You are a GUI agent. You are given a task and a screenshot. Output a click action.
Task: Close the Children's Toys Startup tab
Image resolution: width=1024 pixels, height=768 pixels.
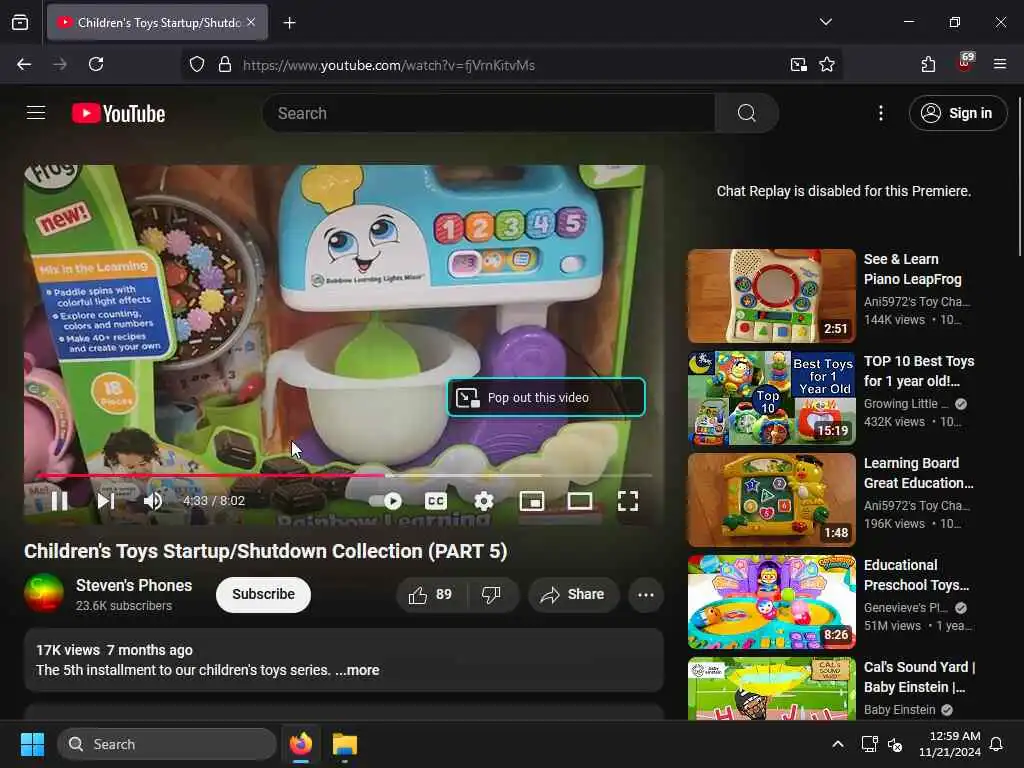(x=251, y=22)
